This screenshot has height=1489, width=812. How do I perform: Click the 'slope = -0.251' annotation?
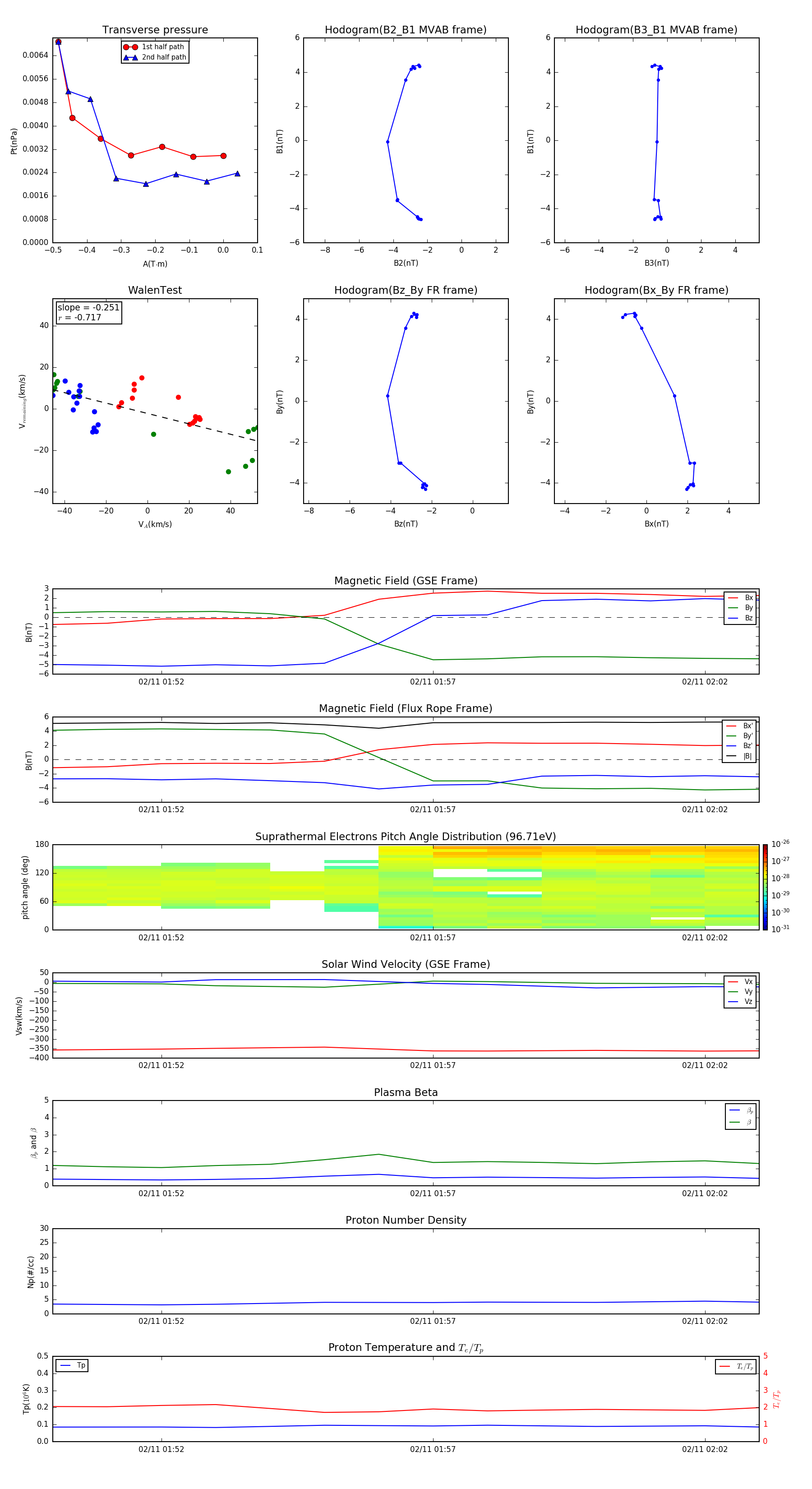(x=88, y=308)
